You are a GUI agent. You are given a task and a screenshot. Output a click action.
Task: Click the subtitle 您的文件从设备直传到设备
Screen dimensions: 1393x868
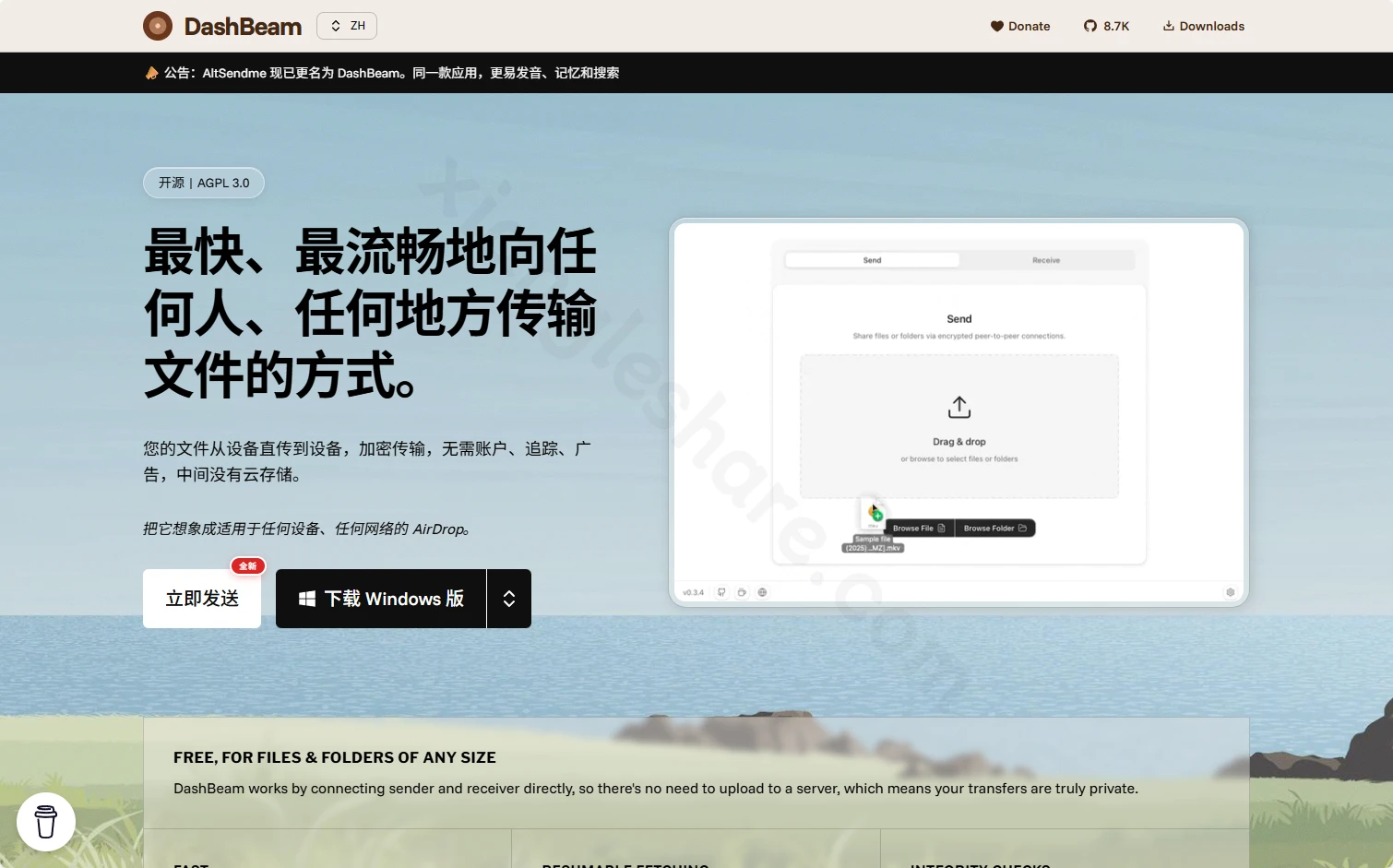coord(367,461)
